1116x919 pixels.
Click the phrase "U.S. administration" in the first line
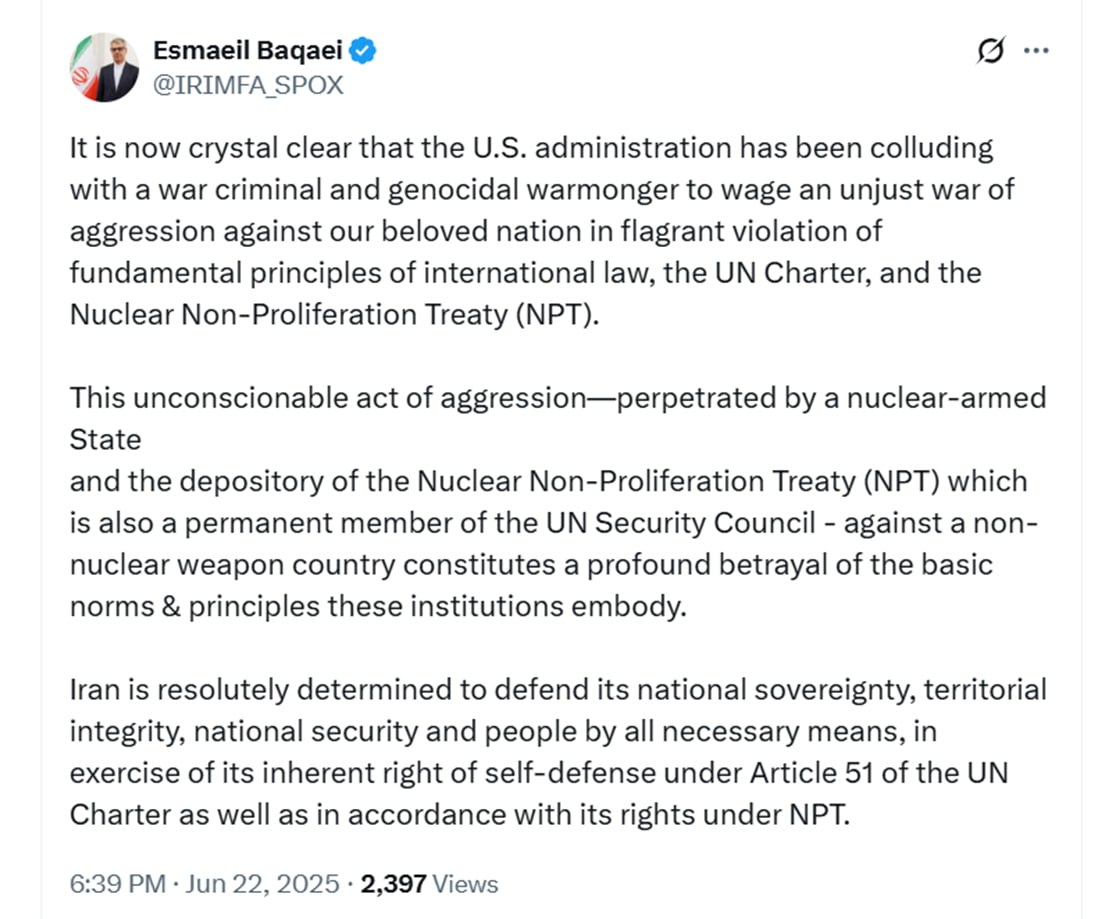click(602, 148)
